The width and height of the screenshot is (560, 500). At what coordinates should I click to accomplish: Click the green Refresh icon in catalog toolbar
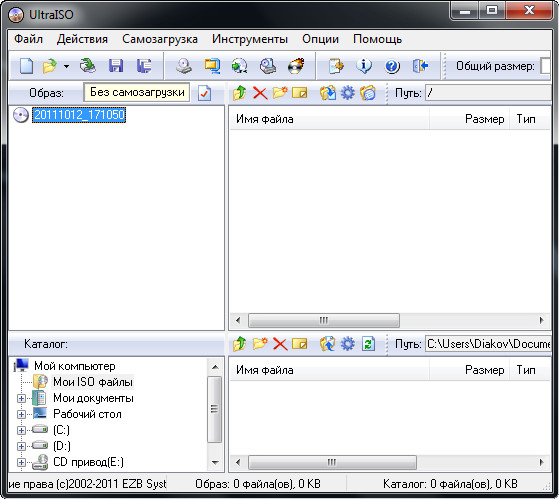coord(368,344)
